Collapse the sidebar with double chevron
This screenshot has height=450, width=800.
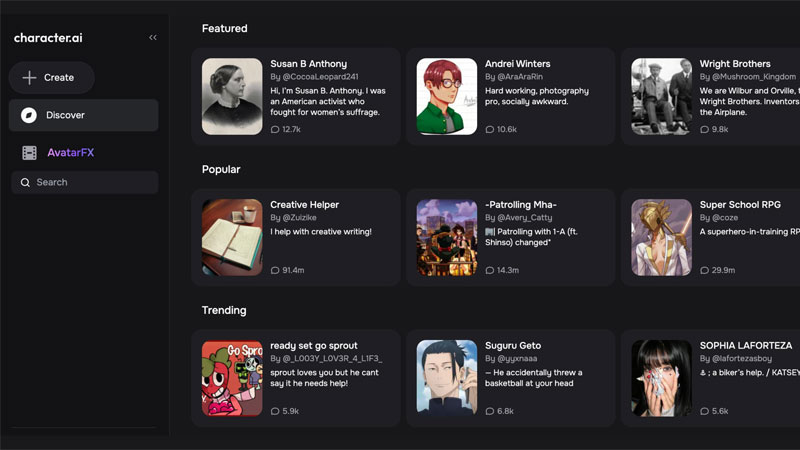tap(153, 38)
